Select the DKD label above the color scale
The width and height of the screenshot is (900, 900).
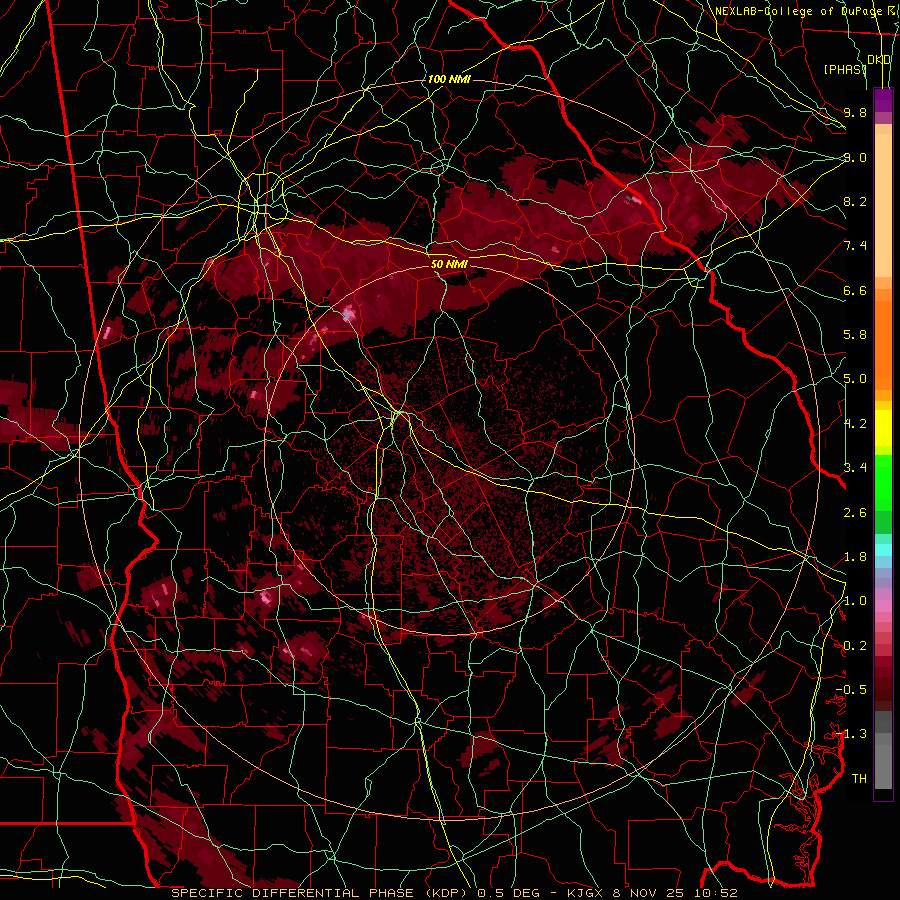[x=879, y=60]
